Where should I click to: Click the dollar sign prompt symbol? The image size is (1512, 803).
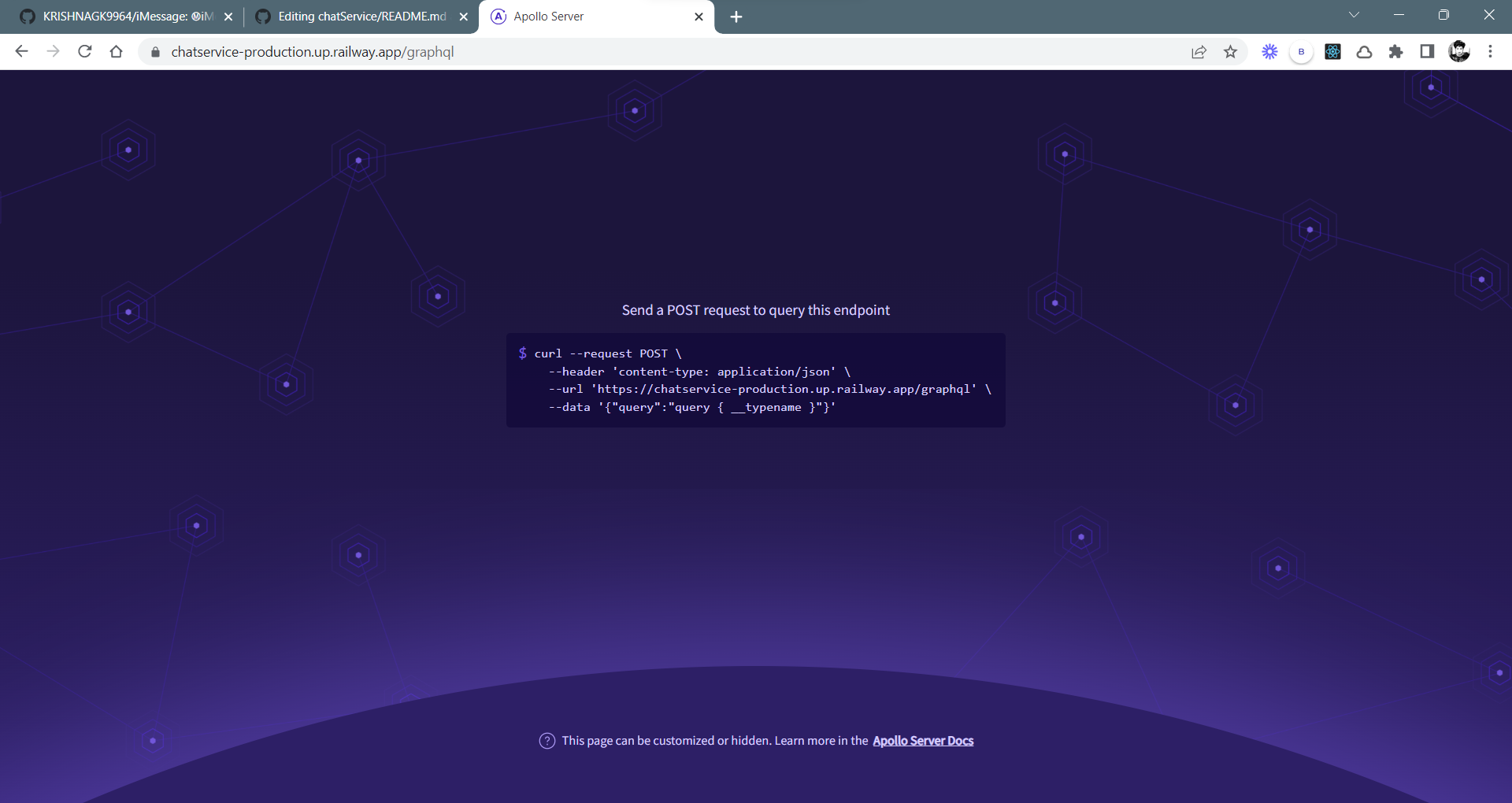pos(523,353)
